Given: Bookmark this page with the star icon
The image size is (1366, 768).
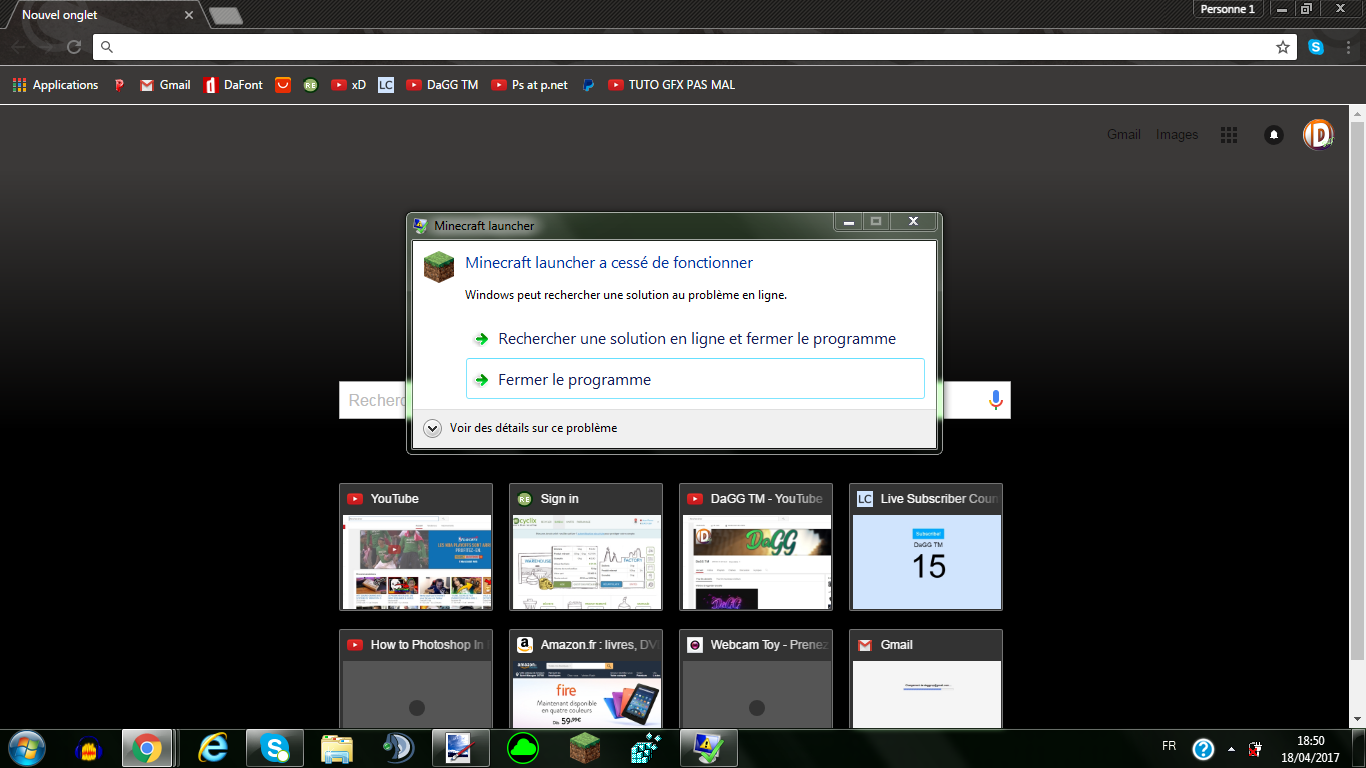Looking at the screenshot, I should 1283,47.
